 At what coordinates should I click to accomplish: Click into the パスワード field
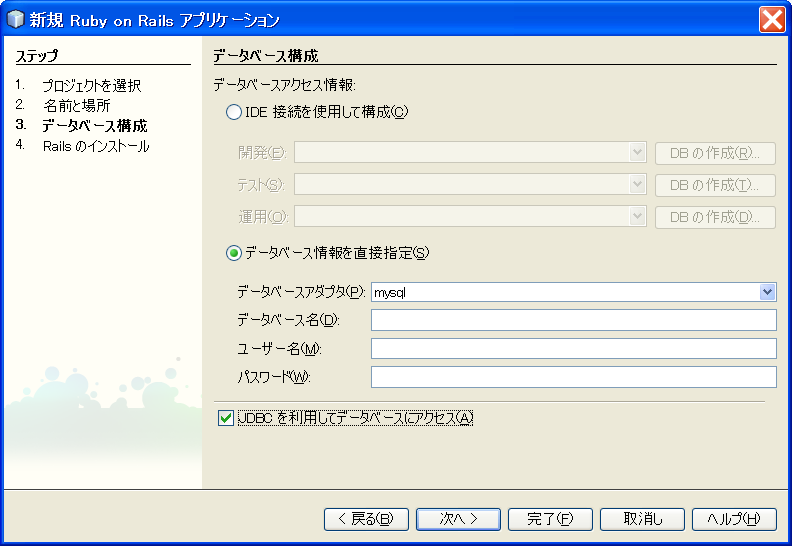point(574,377)
